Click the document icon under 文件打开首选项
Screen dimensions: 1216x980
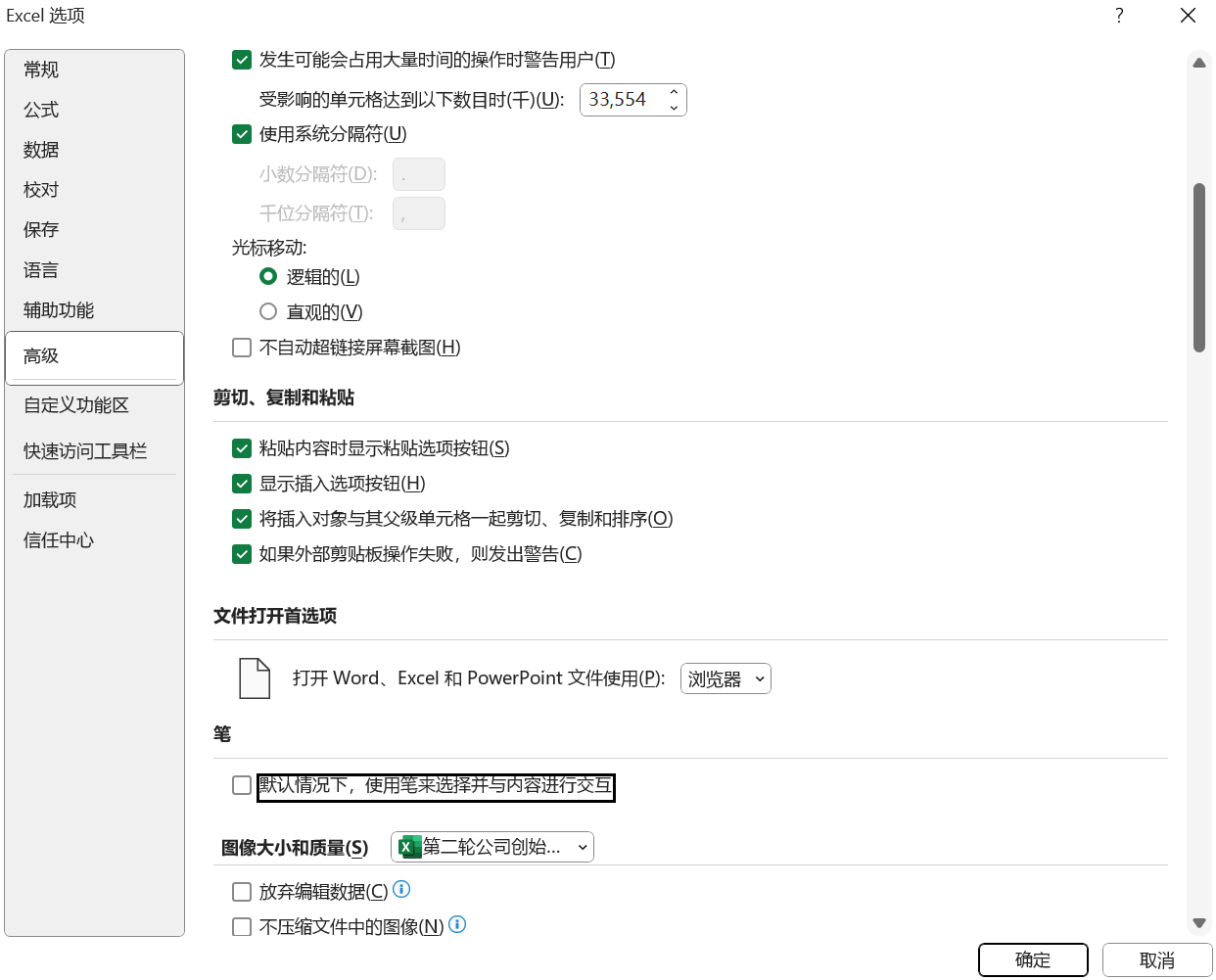(254, 677)
